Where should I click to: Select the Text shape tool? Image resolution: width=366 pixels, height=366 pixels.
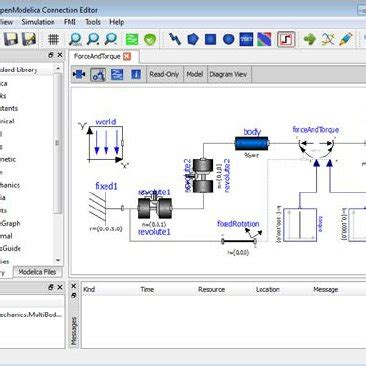click(246, 40)
